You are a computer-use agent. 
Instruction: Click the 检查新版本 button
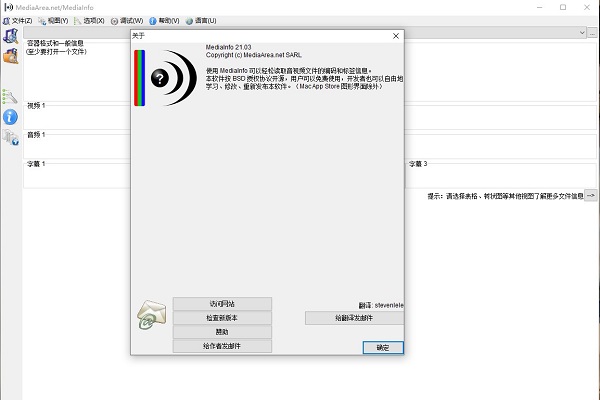tap(222, 318)
